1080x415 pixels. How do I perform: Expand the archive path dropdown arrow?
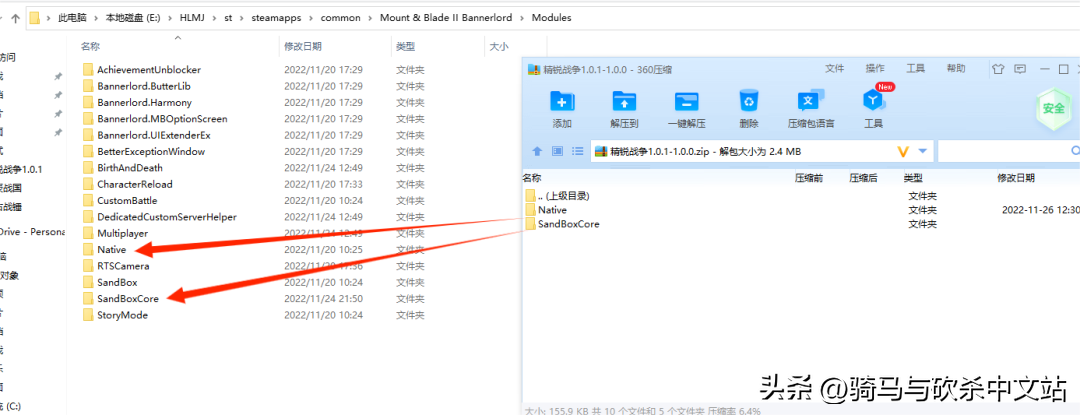923,151
